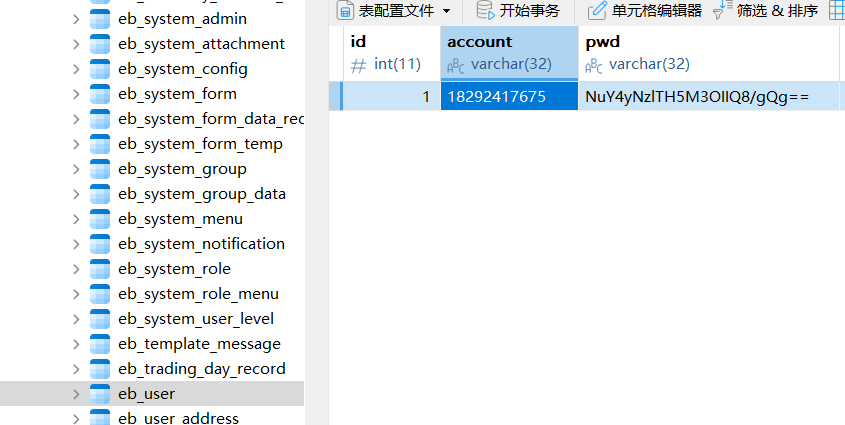The height and width of the screenshot is (425, 845).
Task: Select eb_system_role_menu in the tree
Action: click(198, 294)
